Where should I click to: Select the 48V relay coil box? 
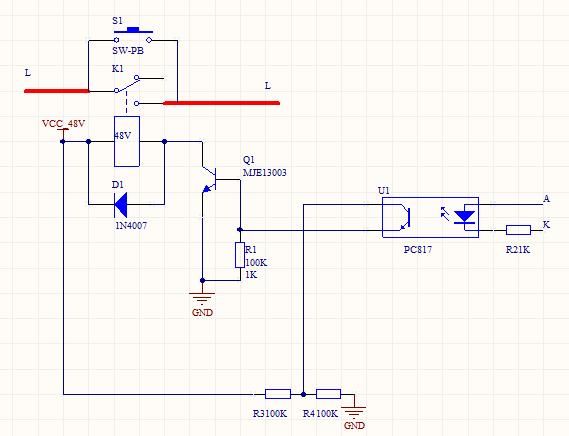pyautogui.click(x=127, y=142)
